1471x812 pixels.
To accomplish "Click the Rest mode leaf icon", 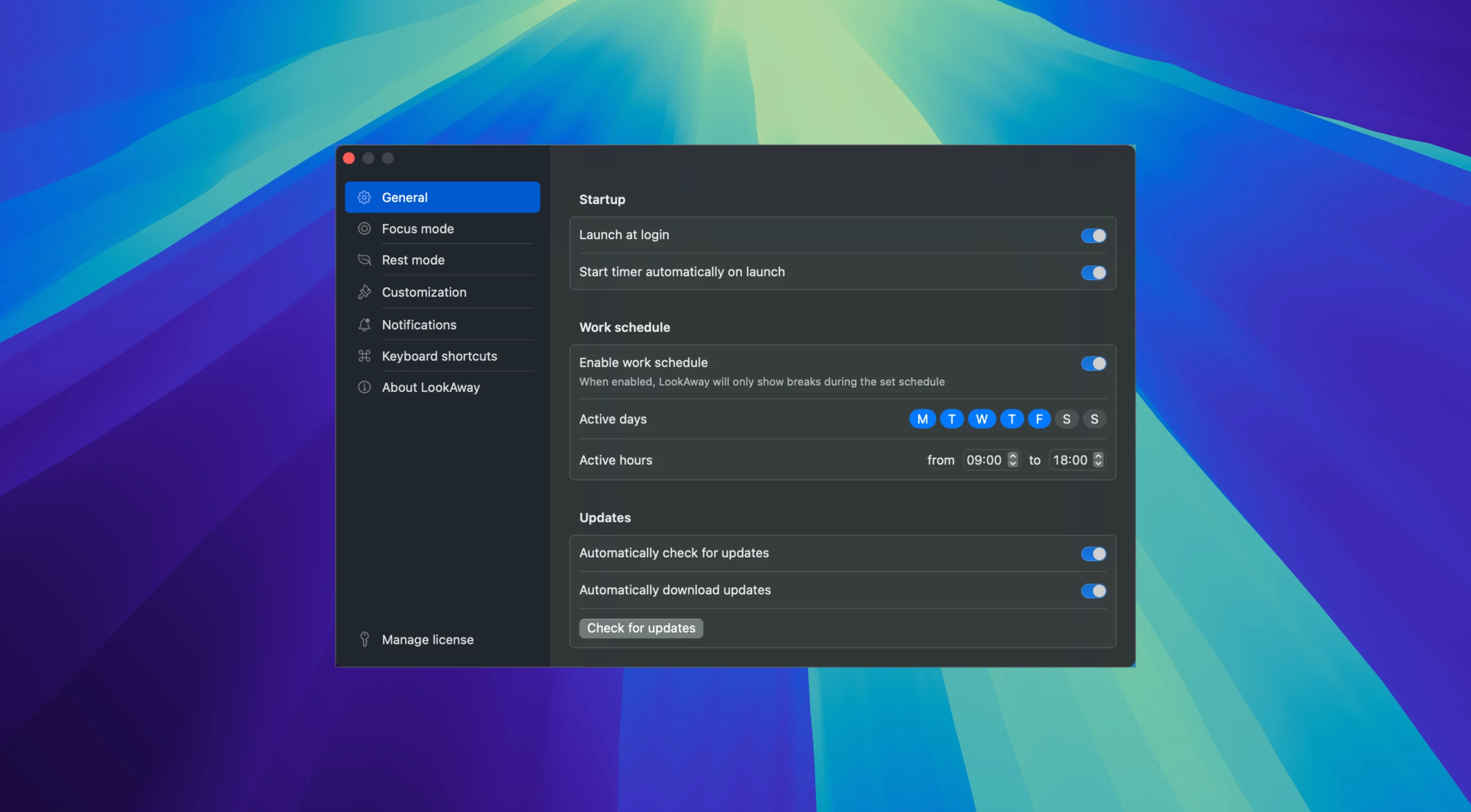I will coord(364,260).
